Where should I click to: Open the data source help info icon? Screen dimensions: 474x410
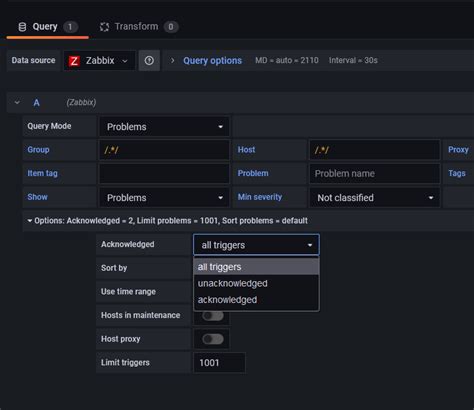pos(149,61)
